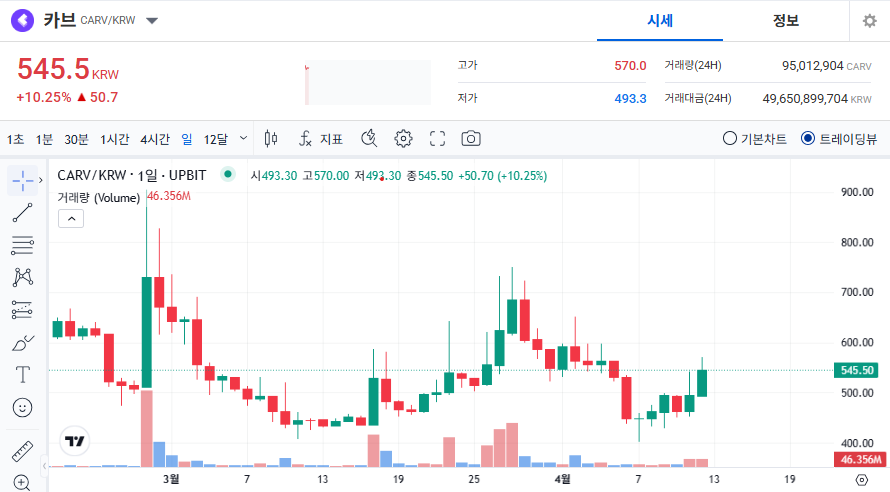
Task: Toggle fullscreen chart mode
Action: pos(437,138)
